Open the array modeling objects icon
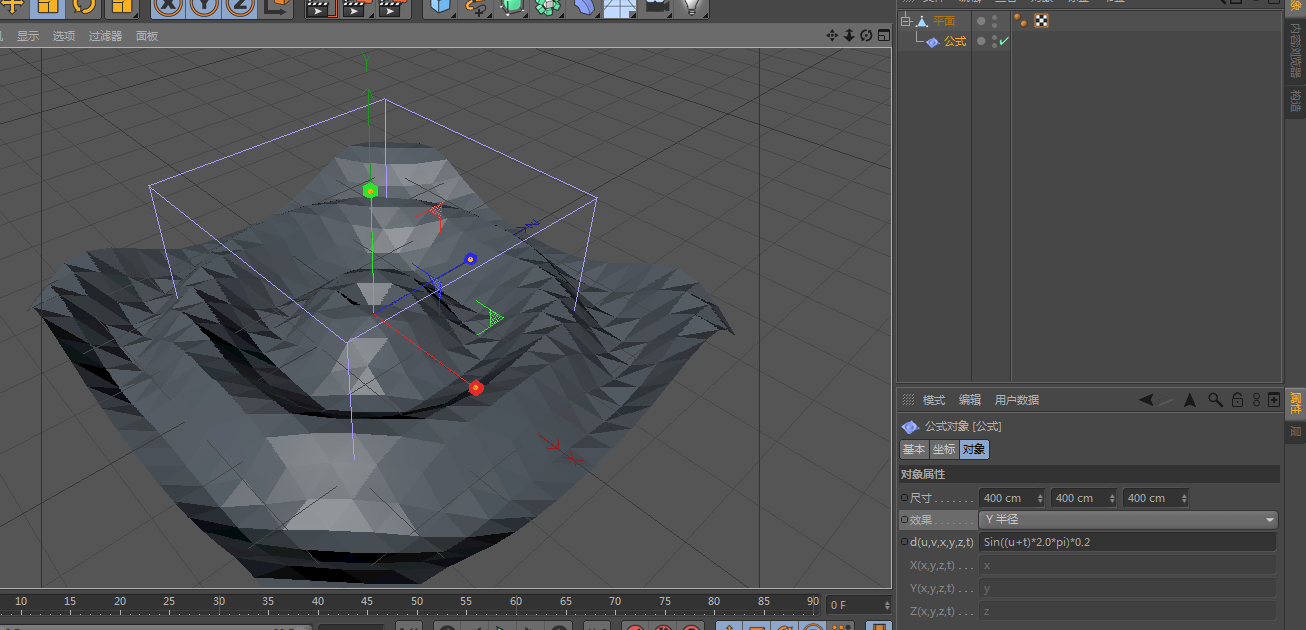This screenshot has height=630, width=1306. (547, 8)
